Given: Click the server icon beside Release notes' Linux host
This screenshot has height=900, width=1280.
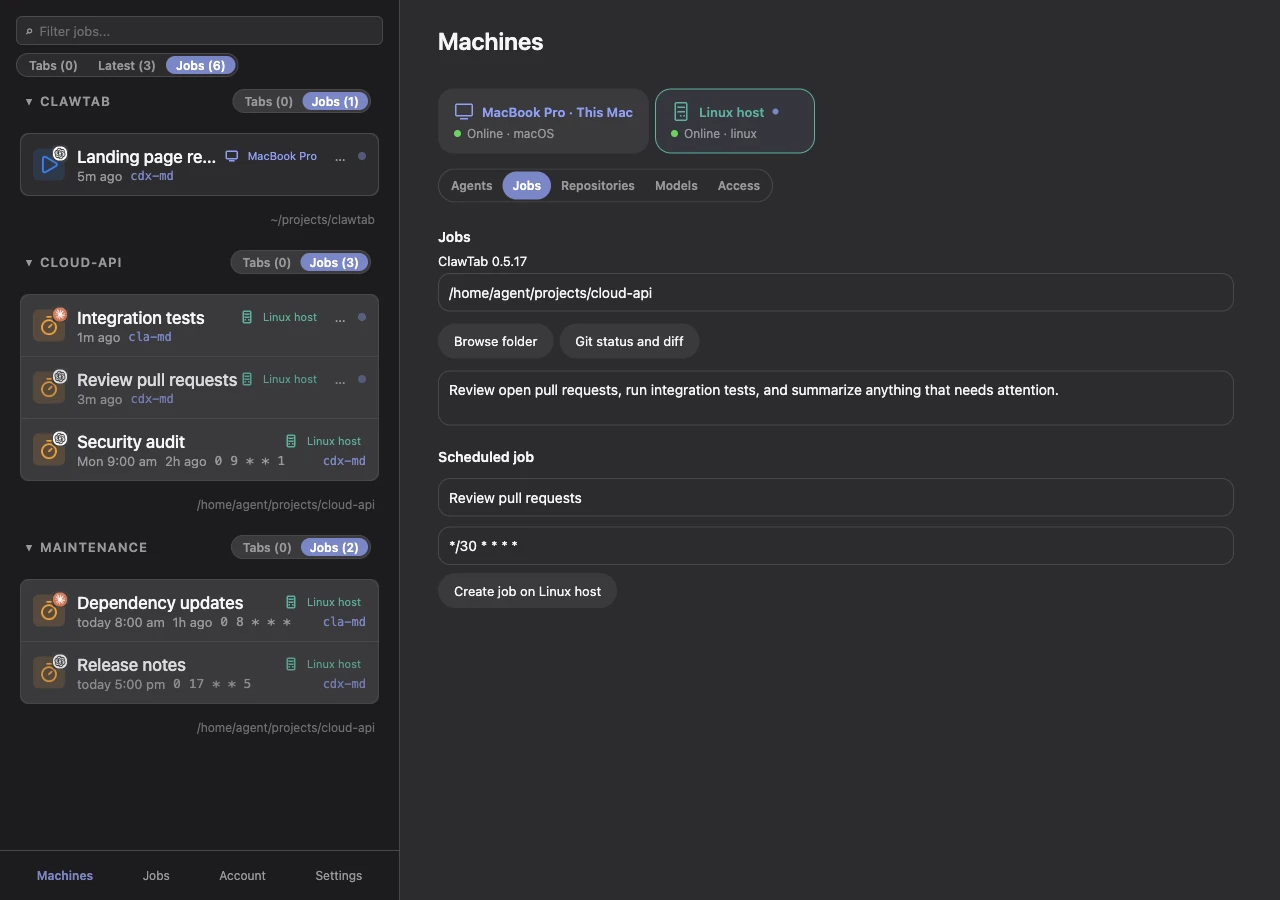Looking at the screenshot, I should tap(291, 664).
